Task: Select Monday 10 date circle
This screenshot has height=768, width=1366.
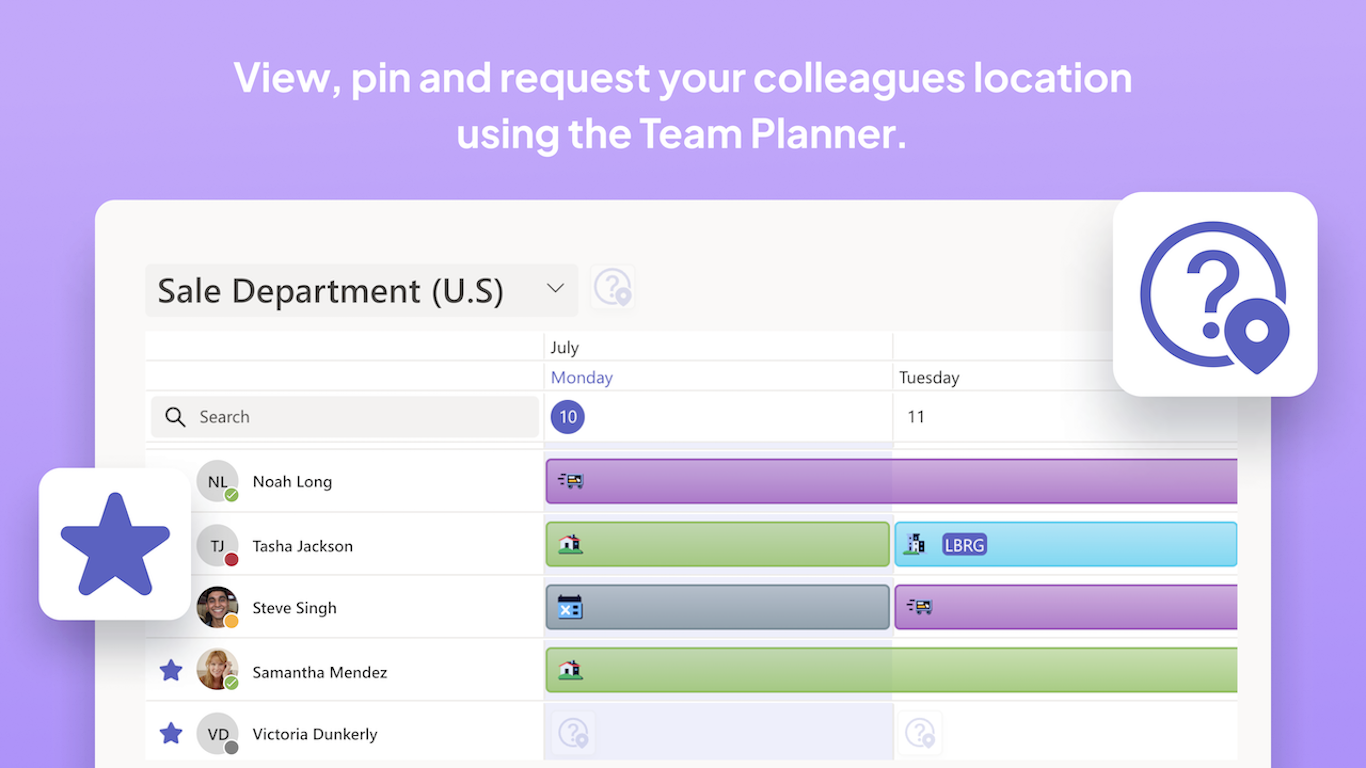Action: [568, 417]
